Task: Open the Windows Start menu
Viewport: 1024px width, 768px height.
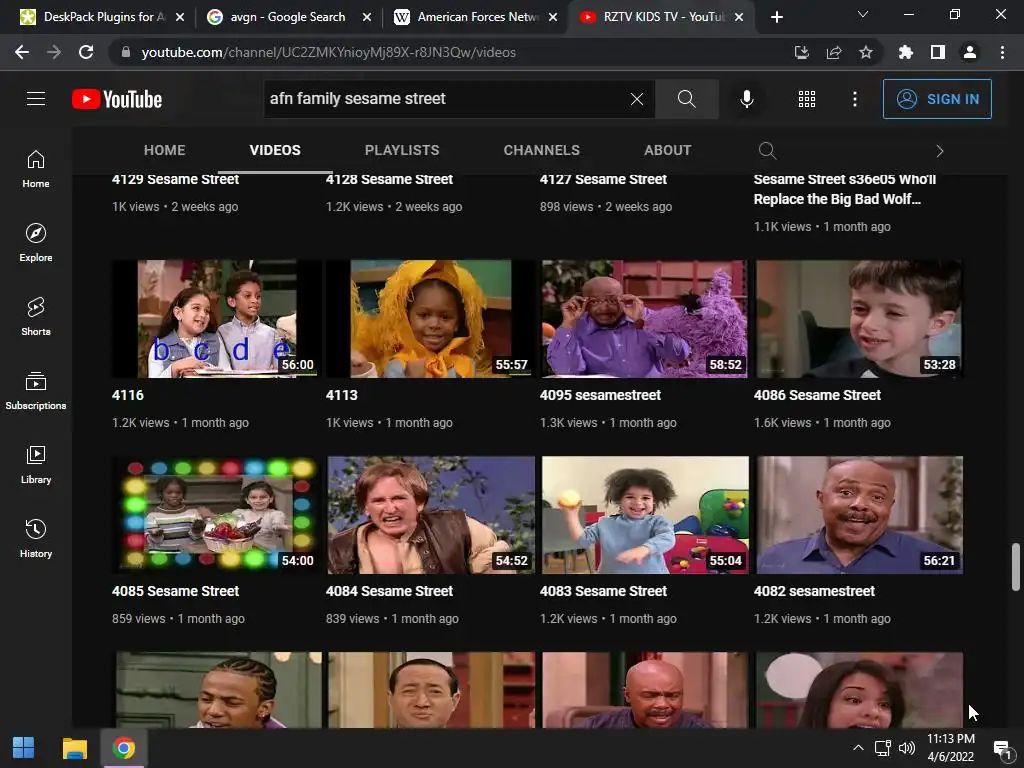Action: tap(24, 748)
